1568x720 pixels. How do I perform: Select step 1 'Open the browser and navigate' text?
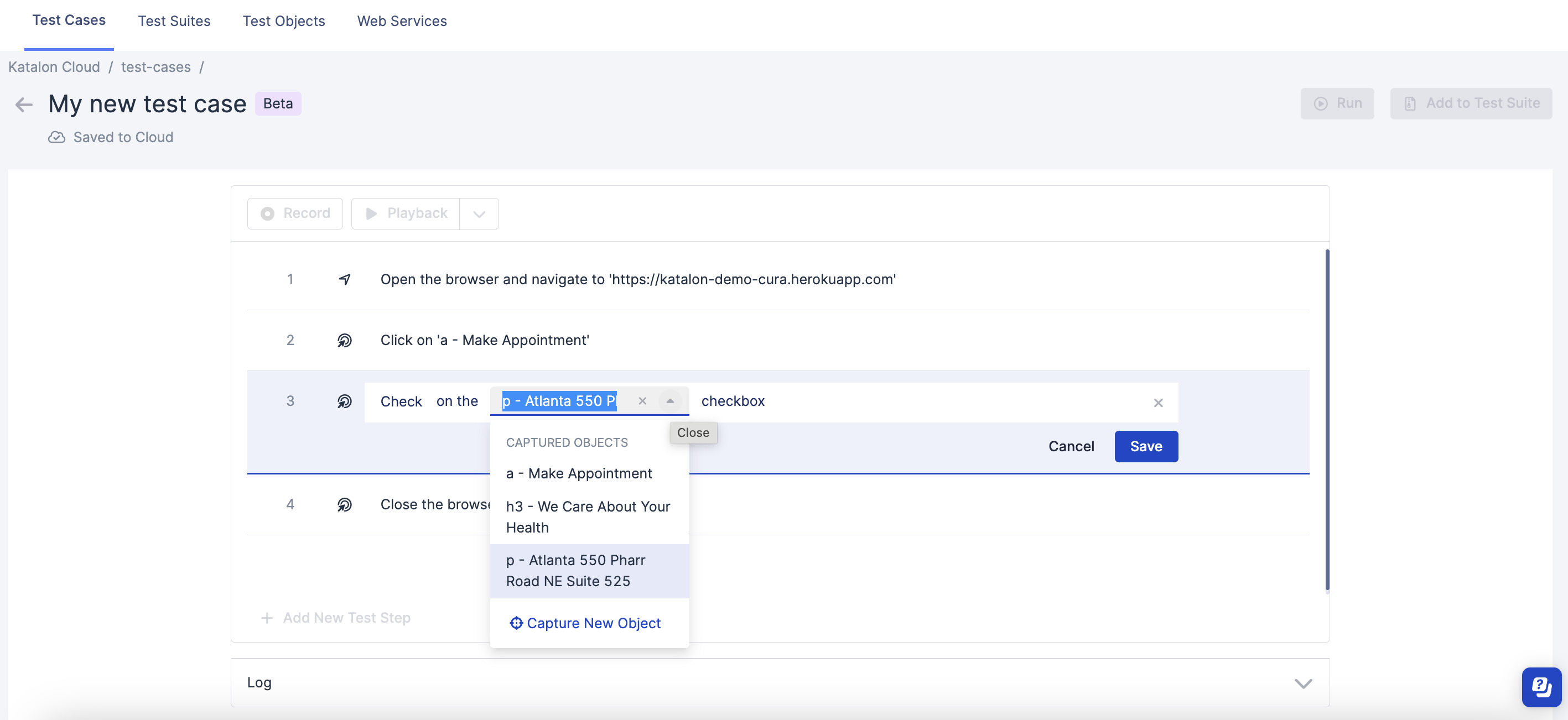coord(638,279)
